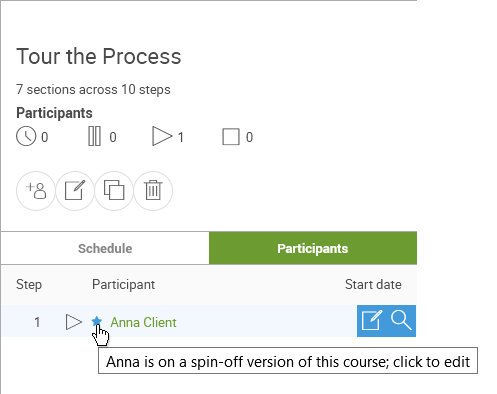Click the square completed participants icon

pyautogui.click(x=231, y=137)
